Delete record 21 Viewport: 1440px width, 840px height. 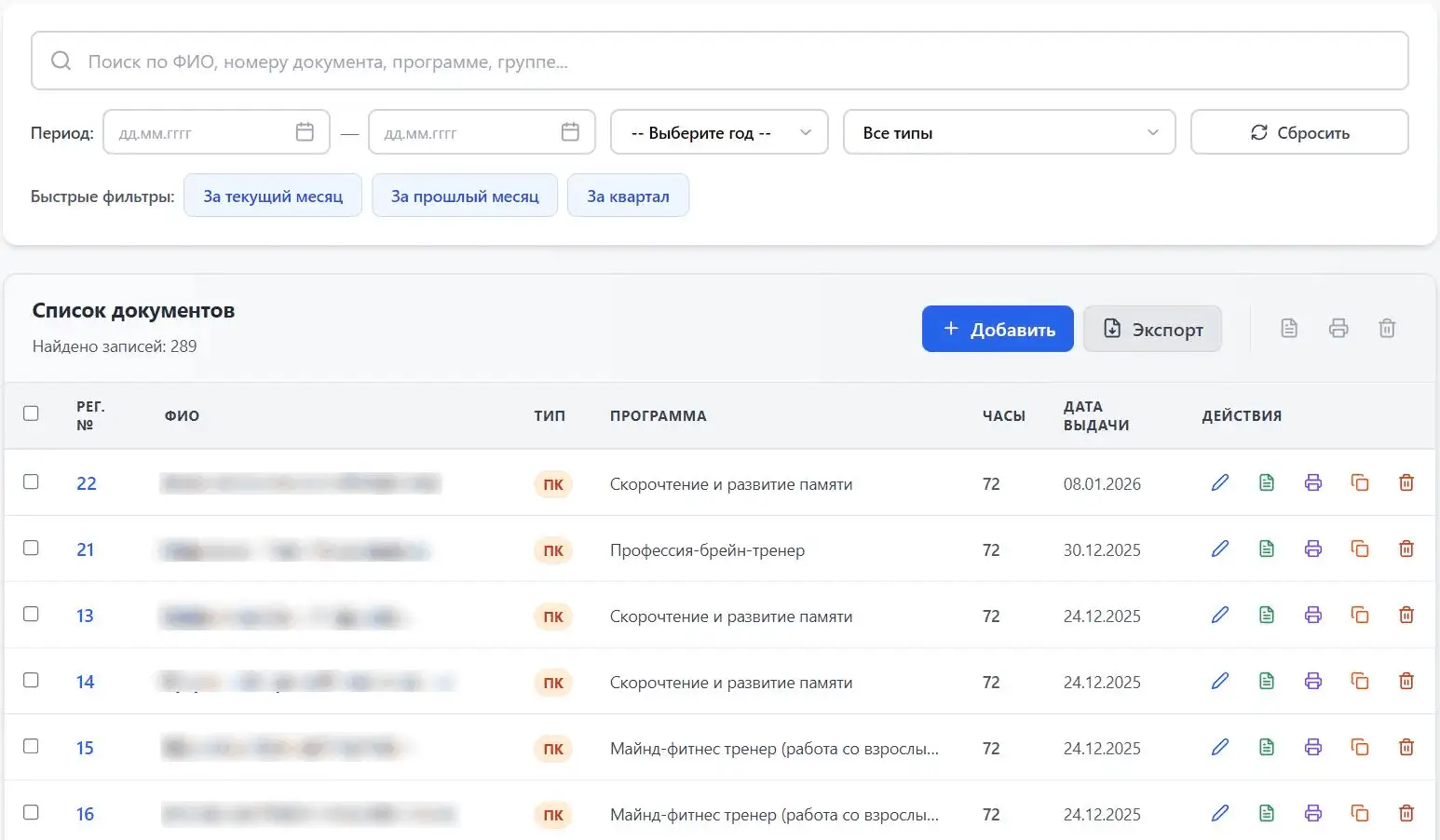[1406, 549]
